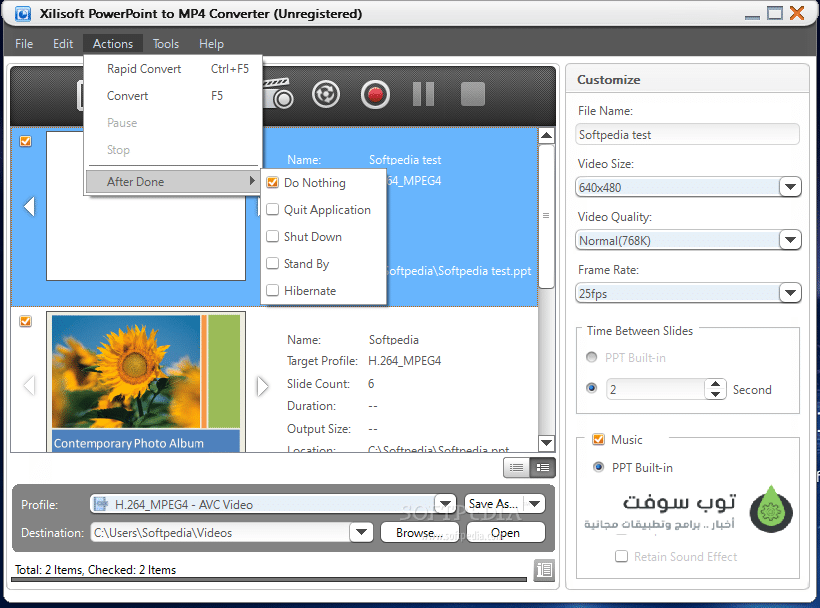Open the File menu
Viewport: 820px width, 608px height.
coord(24,44)
